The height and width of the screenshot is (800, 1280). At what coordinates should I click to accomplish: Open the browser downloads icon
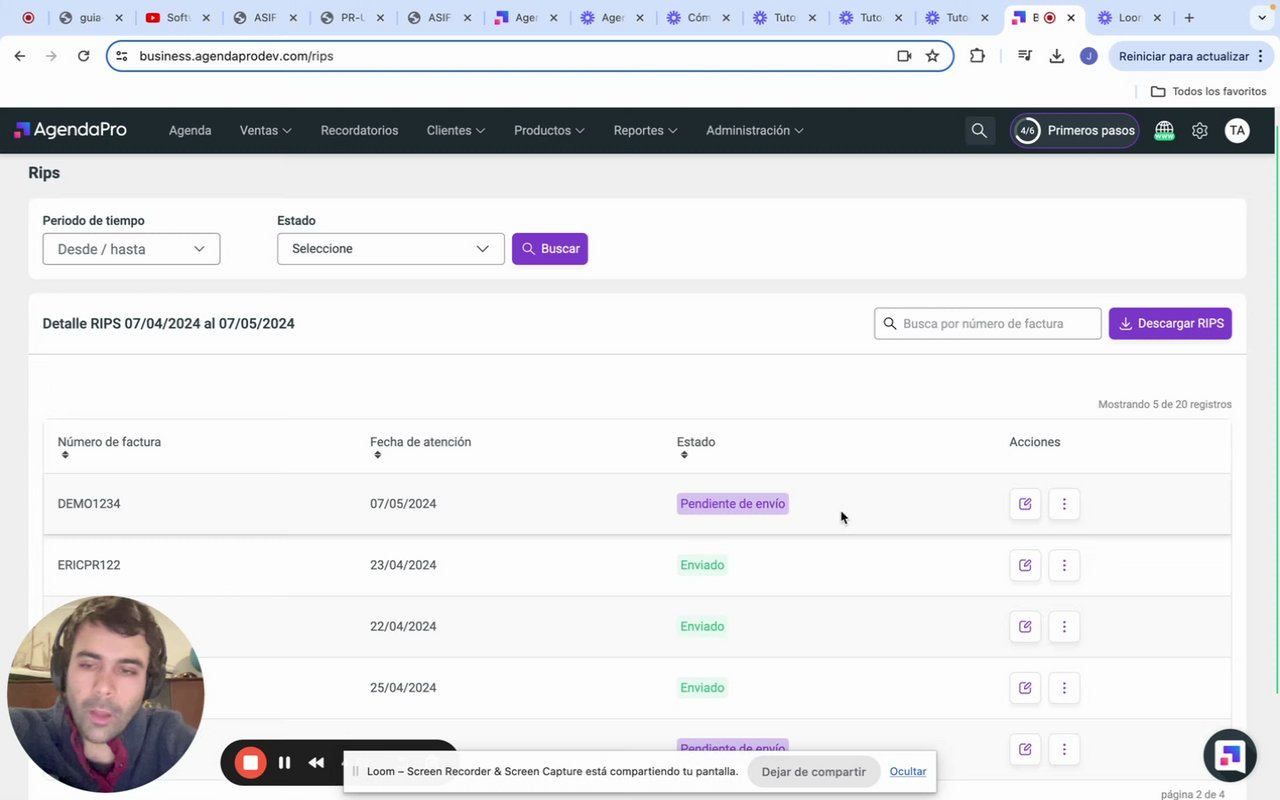tap(1056, 56)
